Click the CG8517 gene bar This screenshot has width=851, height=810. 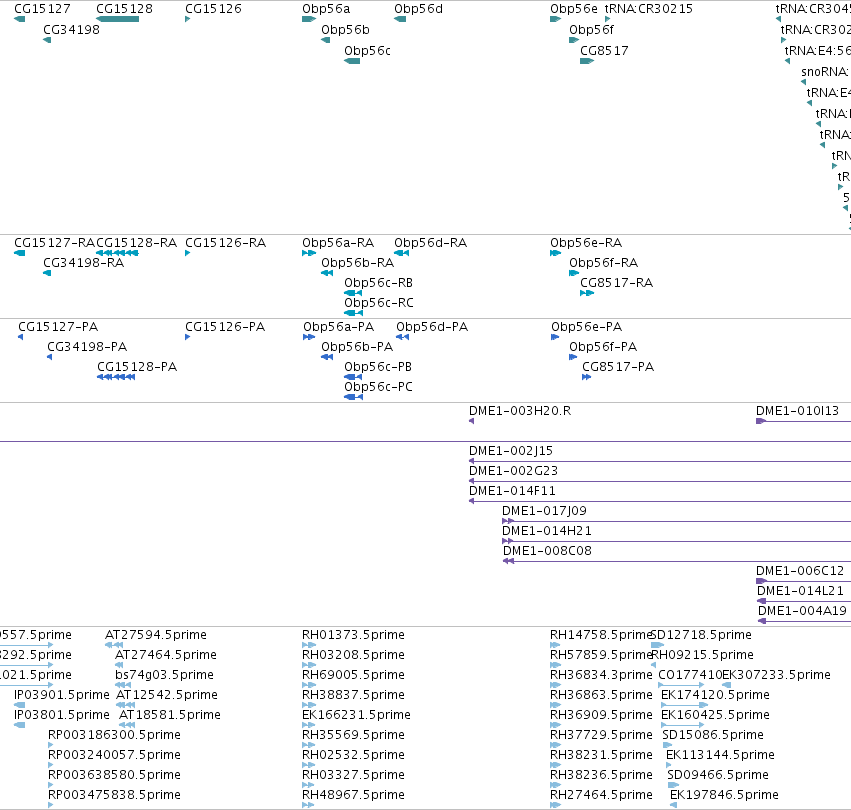pyautogui.click(x=587, y=61)
